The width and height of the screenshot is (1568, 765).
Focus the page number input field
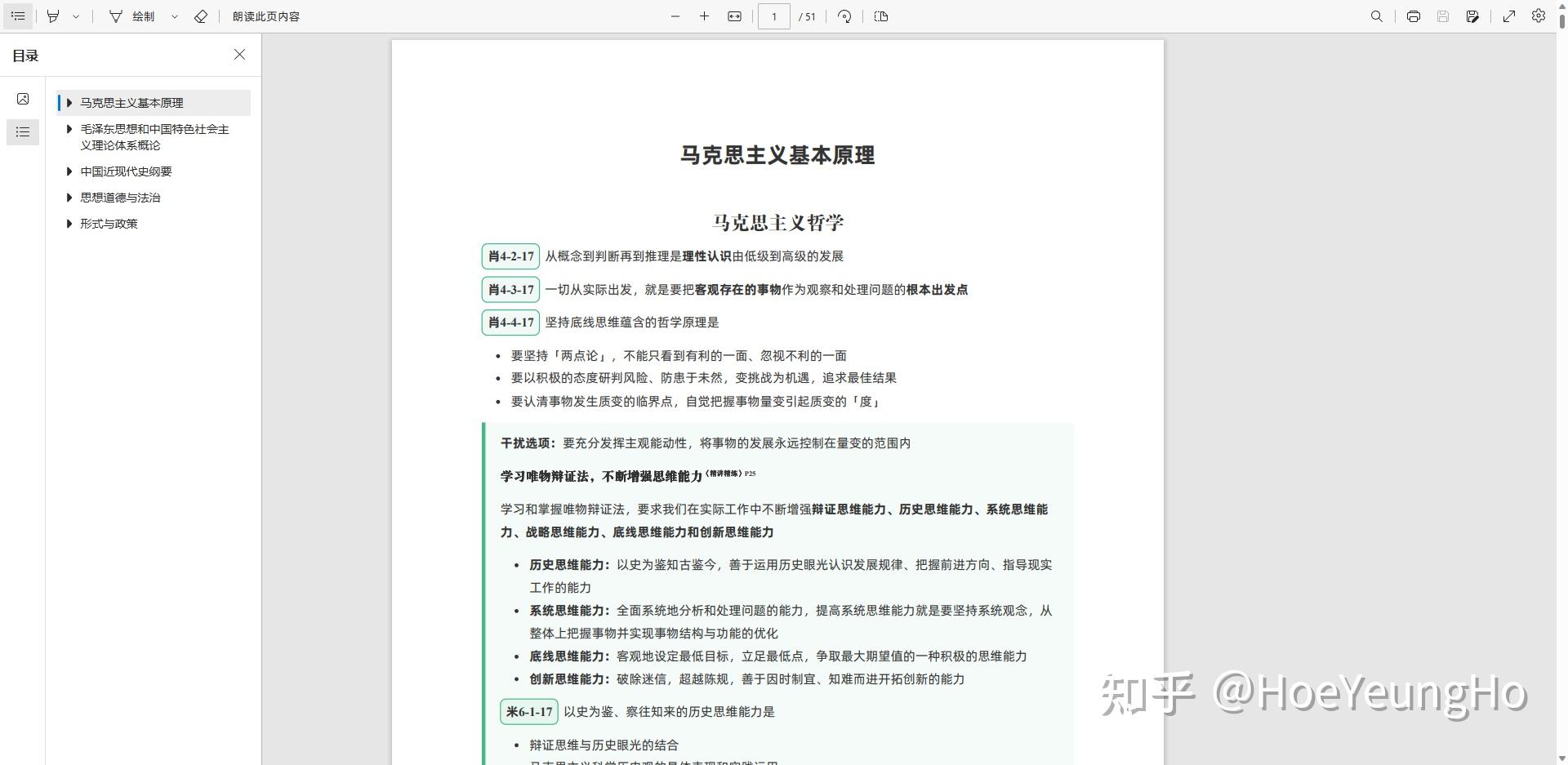point(773,16)
